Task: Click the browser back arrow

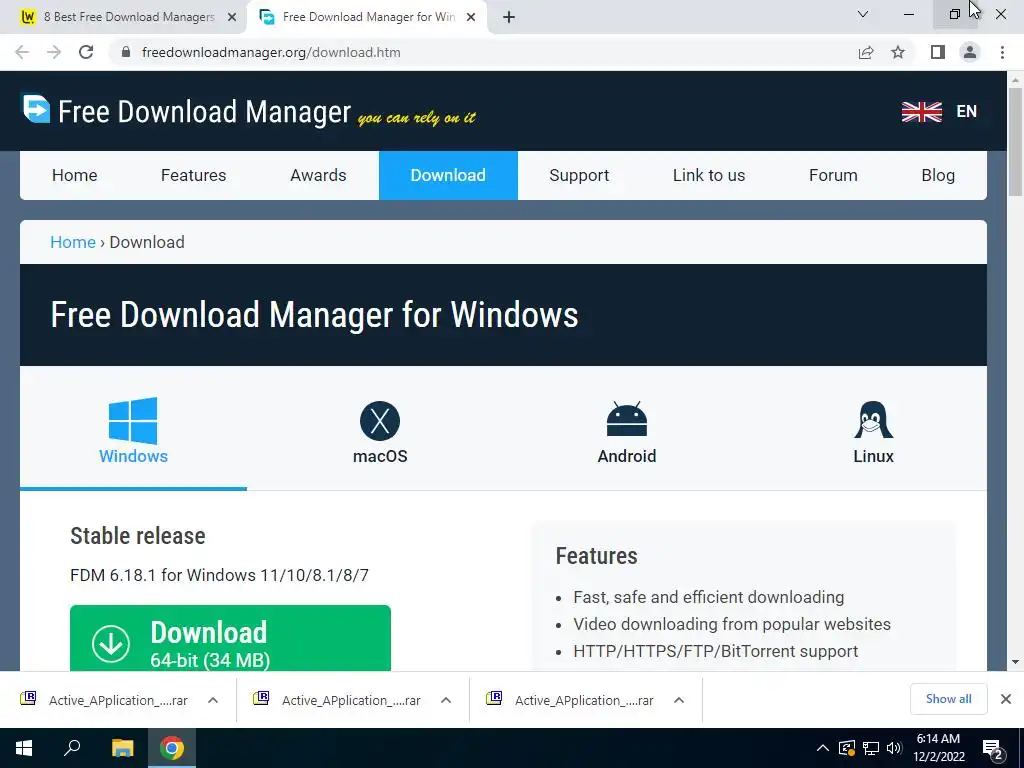Action: click(x=22, y=52)
